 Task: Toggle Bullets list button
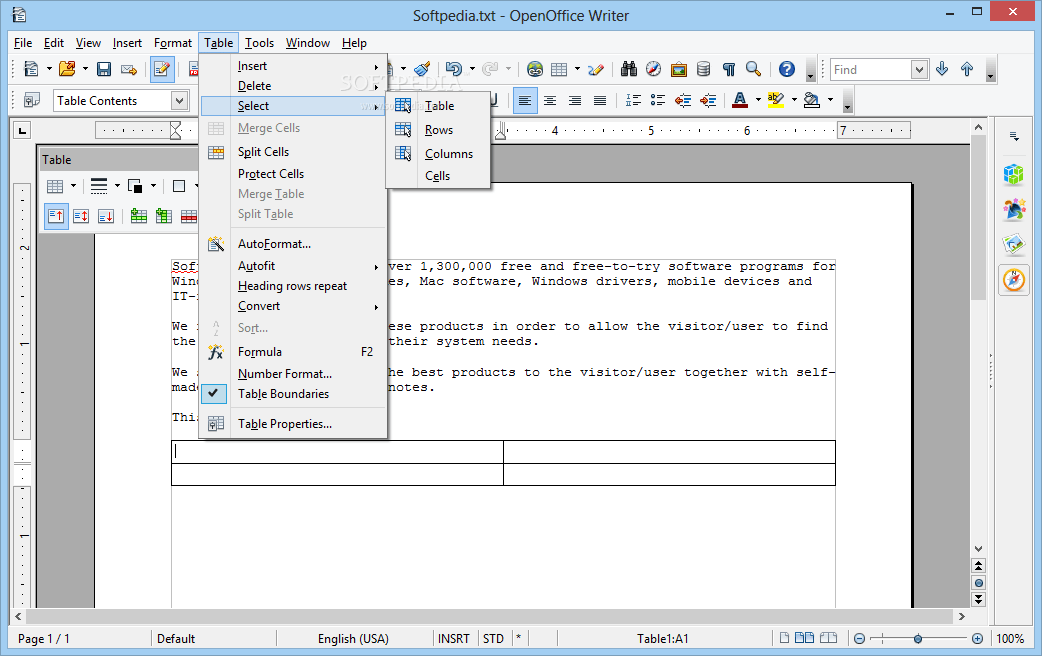click(658, 100)
